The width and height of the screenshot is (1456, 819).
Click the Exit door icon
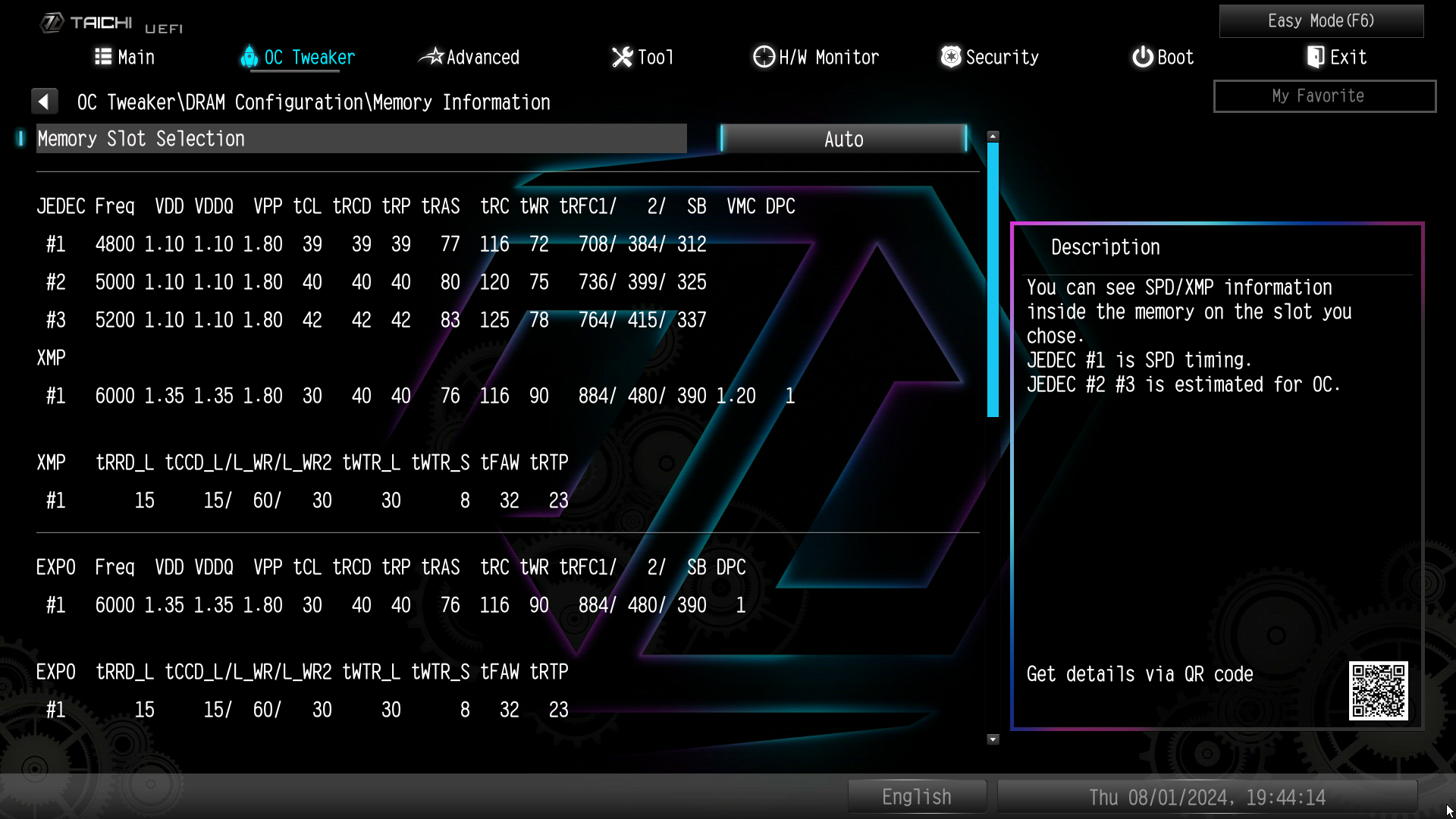coord(1316,57)
